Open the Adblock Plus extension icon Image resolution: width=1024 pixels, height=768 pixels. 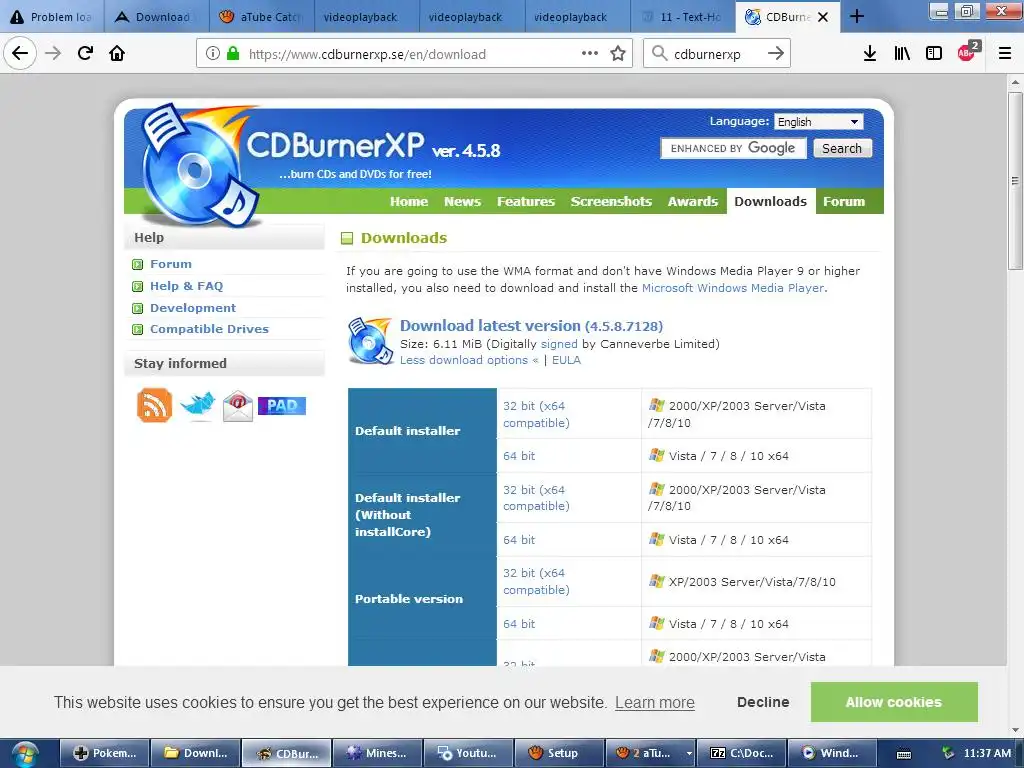tap(967, 52)
